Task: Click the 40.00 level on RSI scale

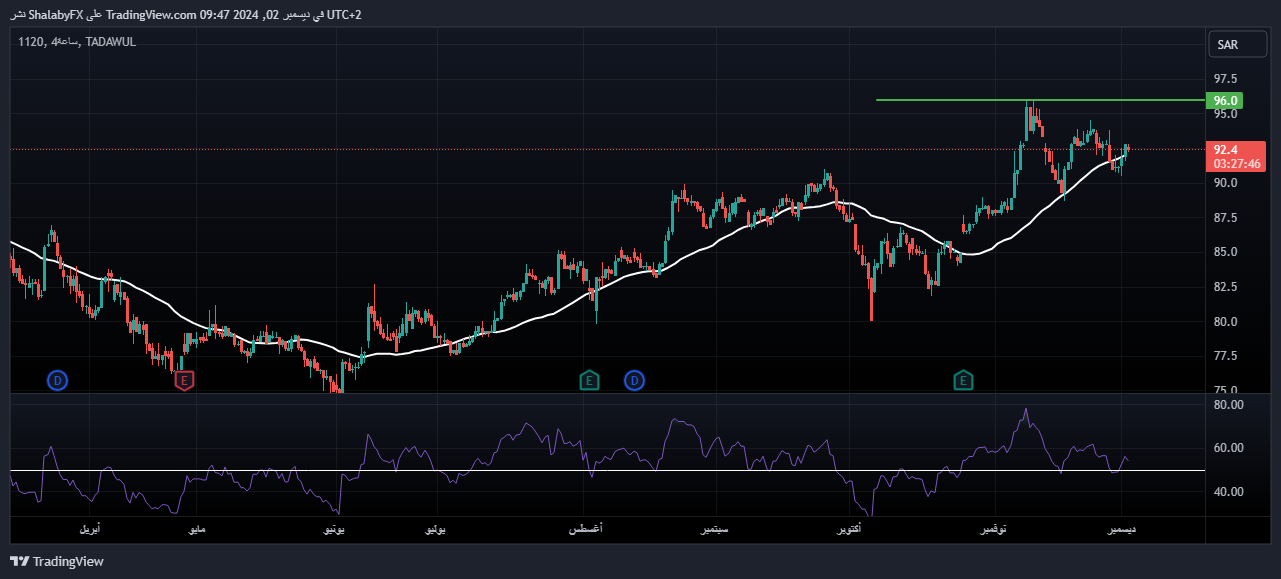Action: coord(1227,492)
